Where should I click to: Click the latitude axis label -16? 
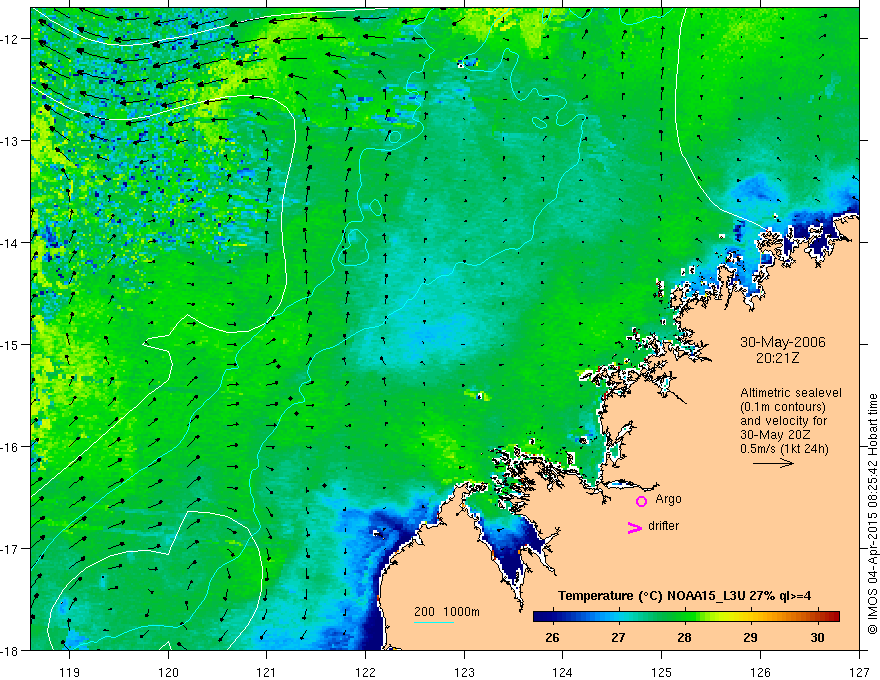pyautogui.click(x=11, y=447)
